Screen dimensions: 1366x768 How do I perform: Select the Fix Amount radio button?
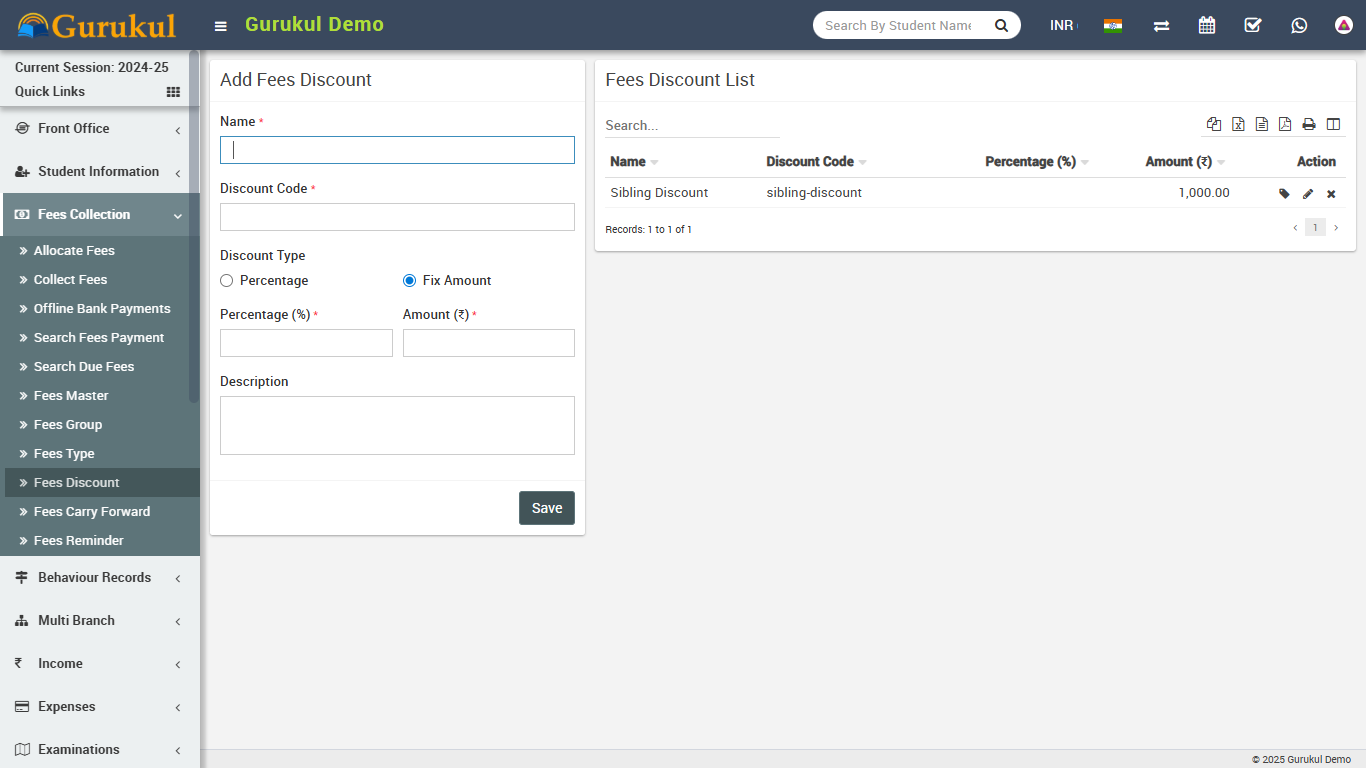coord(409,281)
